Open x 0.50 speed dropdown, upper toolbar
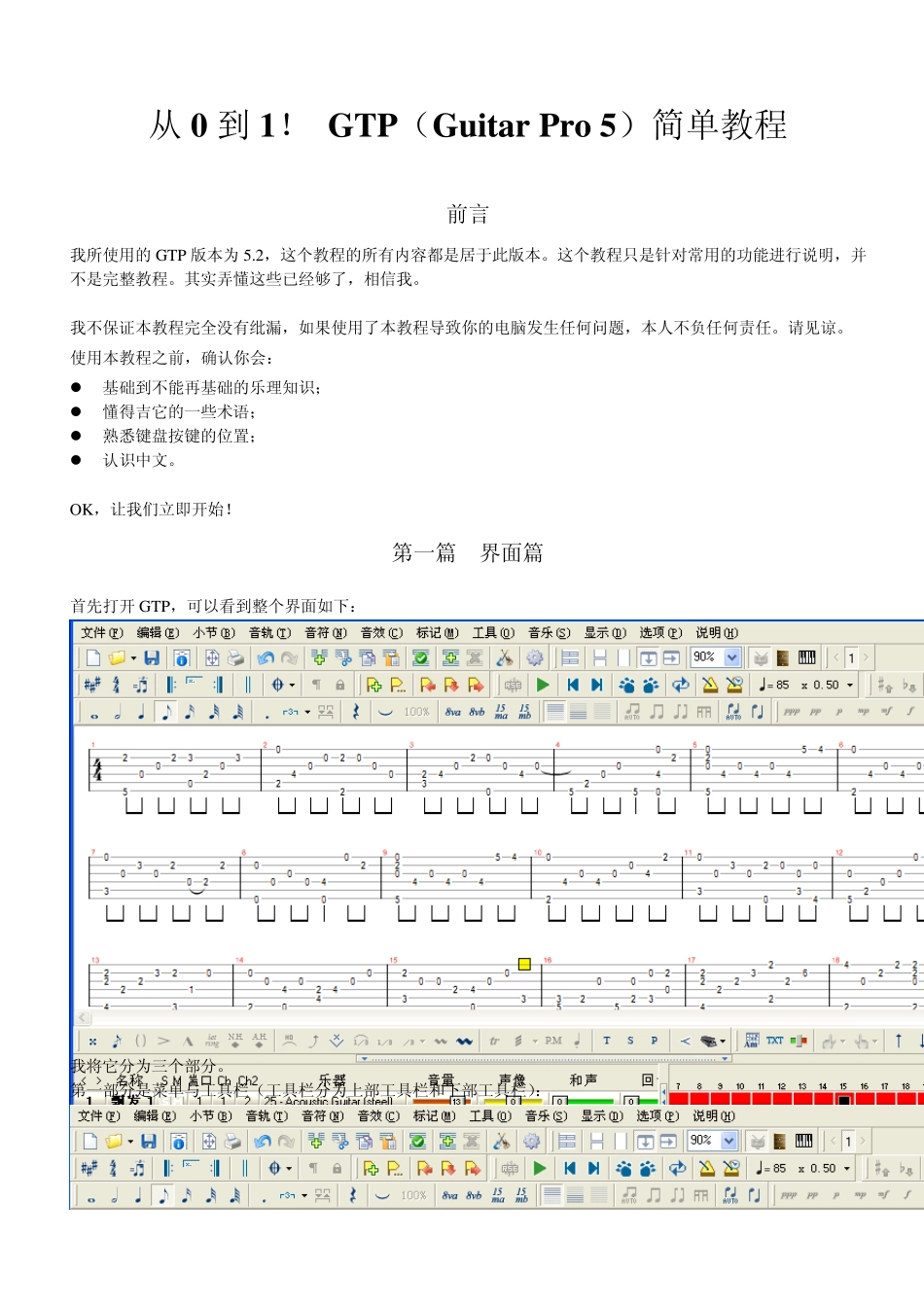The height and width of the screenshot is (1307, 924). point(850,685)
